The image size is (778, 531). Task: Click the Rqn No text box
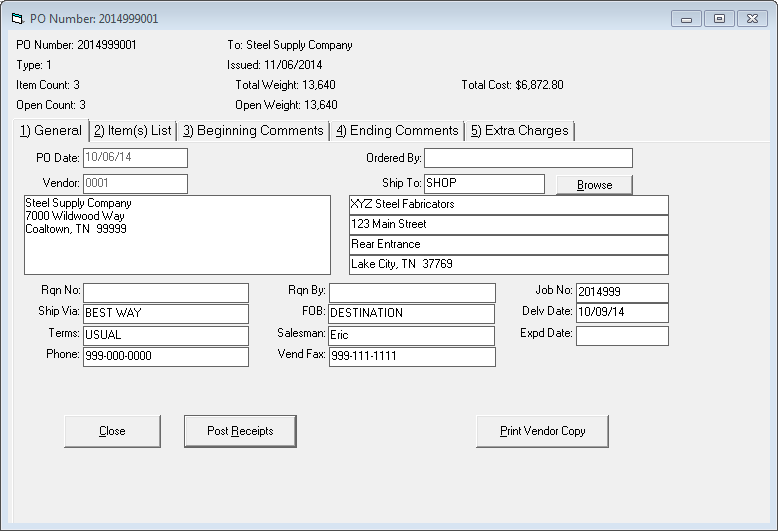[165, 292]
